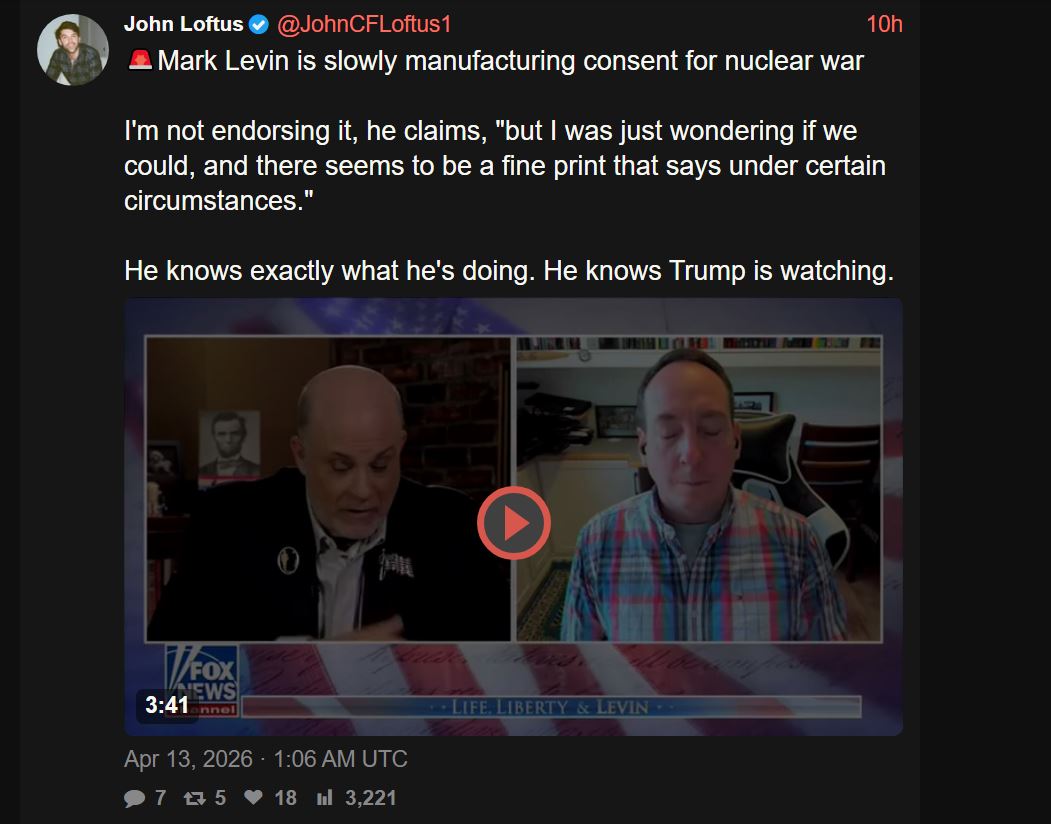Image resolution: width=1051 pixels, height=824 pixels.
Task: Click the comment bubble reply icon
Action: [x=135, y=798]
